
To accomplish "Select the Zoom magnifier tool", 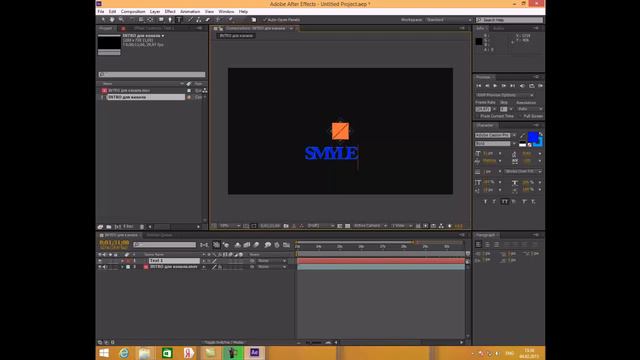I will (x=121, y=20).
